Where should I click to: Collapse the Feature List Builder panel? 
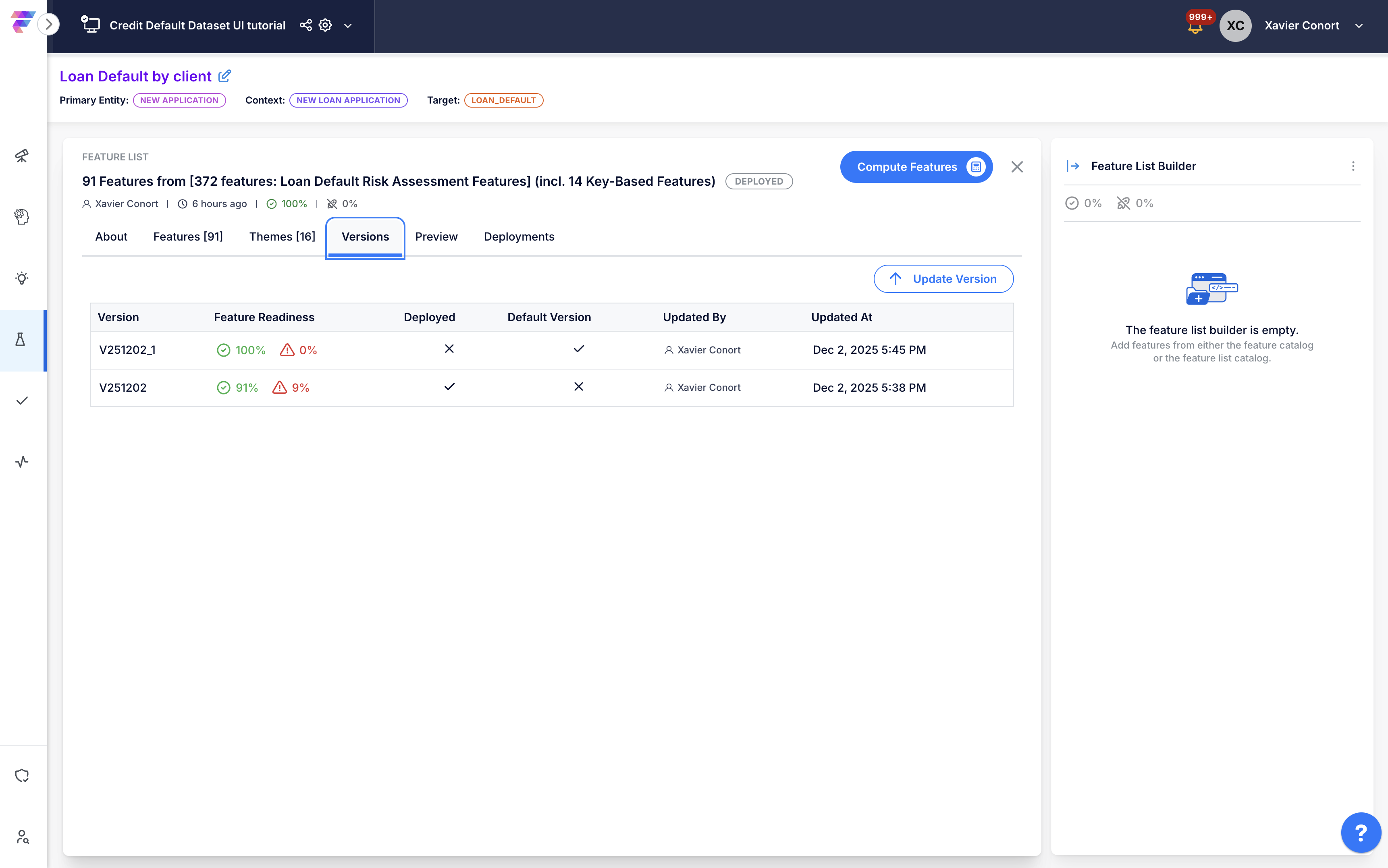[1073, 166]
